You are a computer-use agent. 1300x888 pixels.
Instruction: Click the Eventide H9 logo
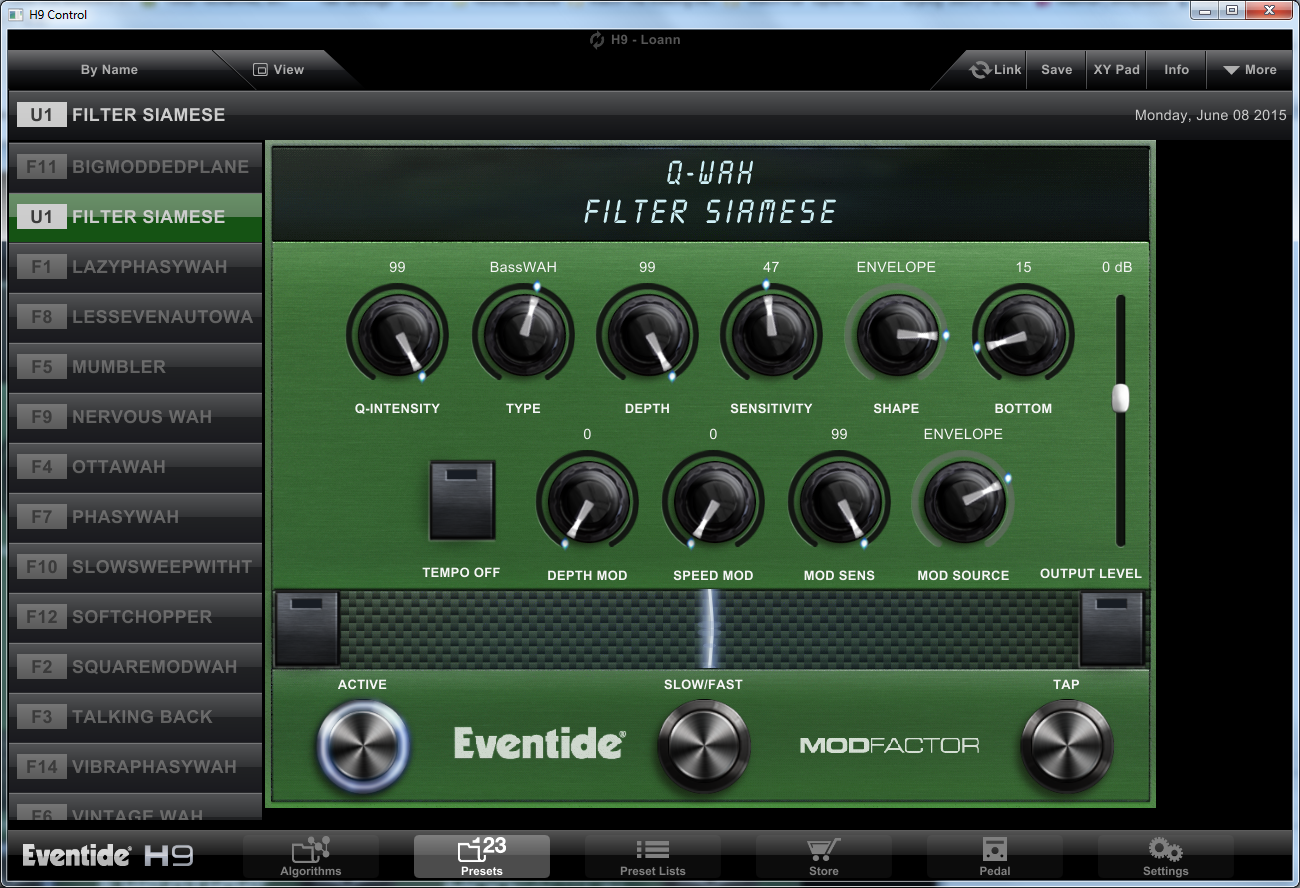(x=108, y=856)
